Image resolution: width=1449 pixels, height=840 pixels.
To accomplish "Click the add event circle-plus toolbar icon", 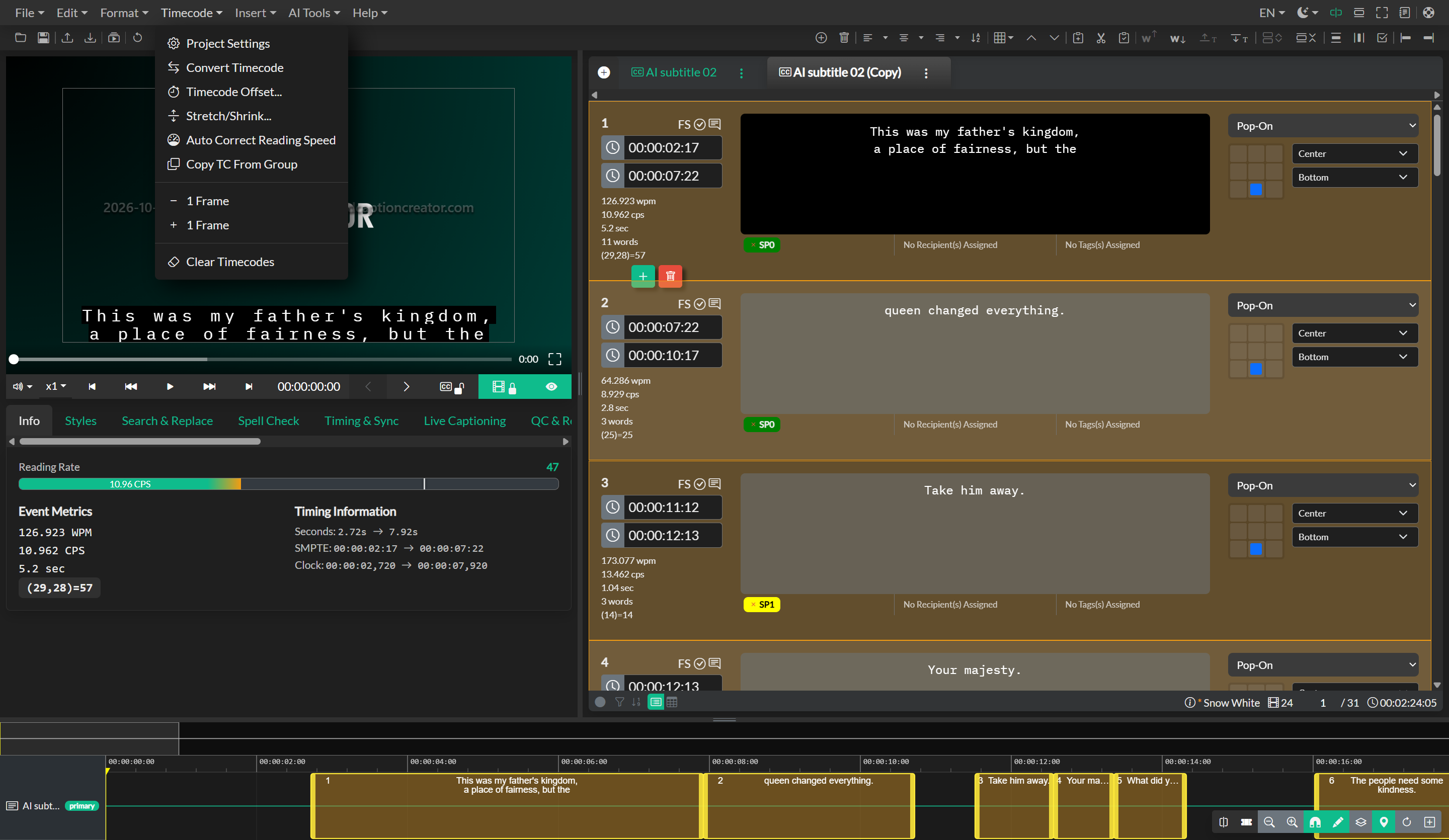I will pos(821,38).
